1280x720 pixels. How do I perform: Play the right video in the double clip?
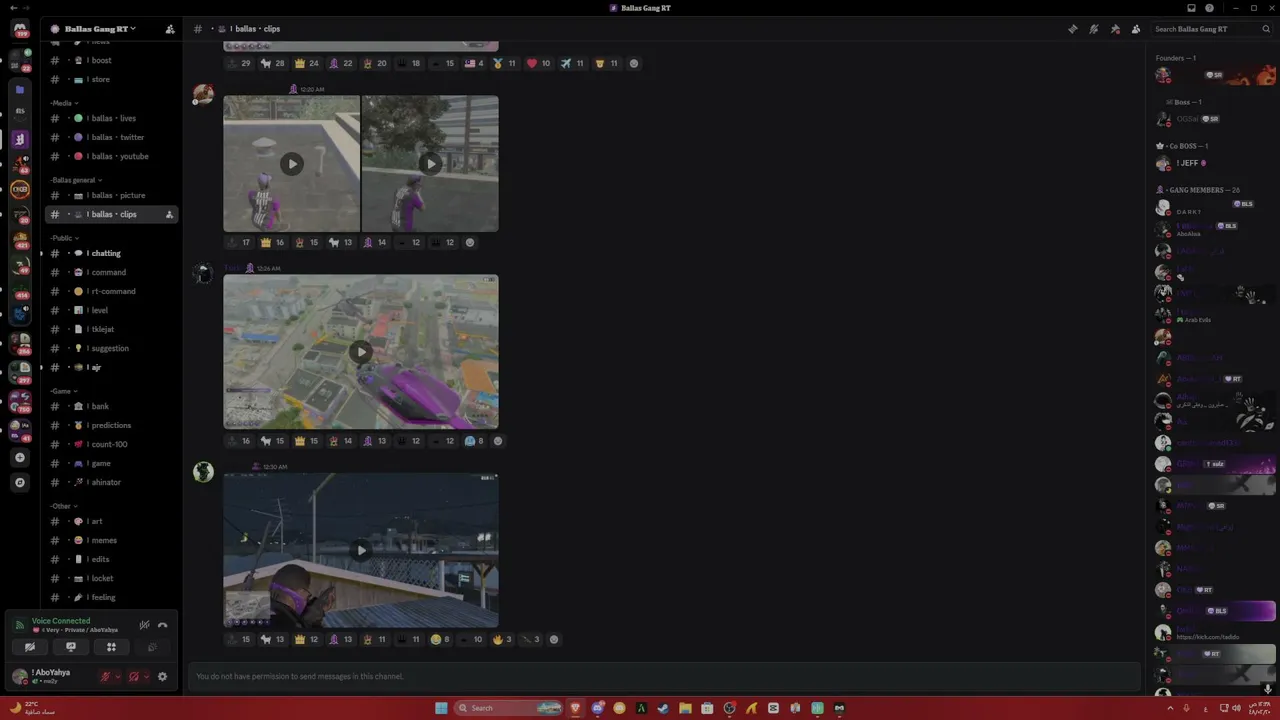(x=430, y=164)
